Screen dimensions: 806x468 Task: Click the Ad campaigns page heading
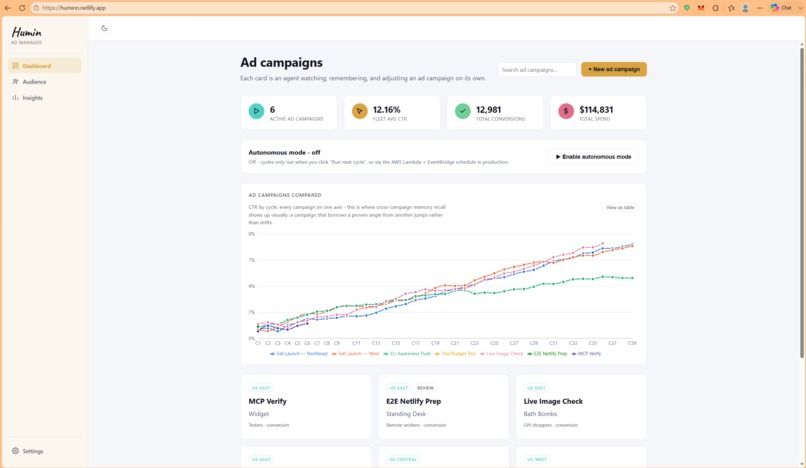tap(282, 62)
